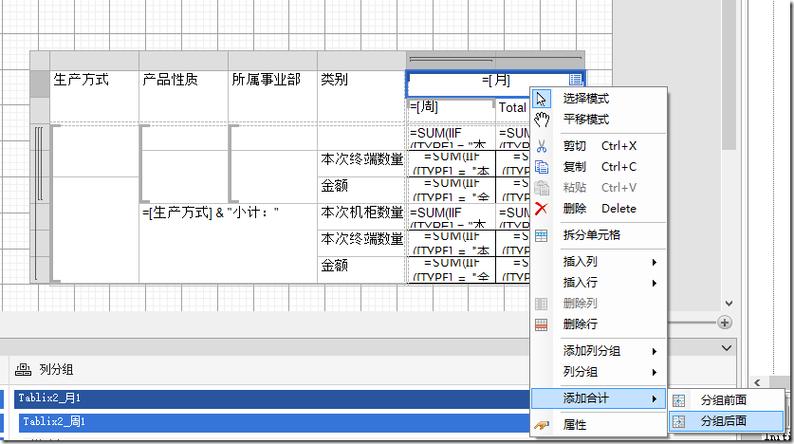
Task: Click the red X delete icon
Action: 541,208
